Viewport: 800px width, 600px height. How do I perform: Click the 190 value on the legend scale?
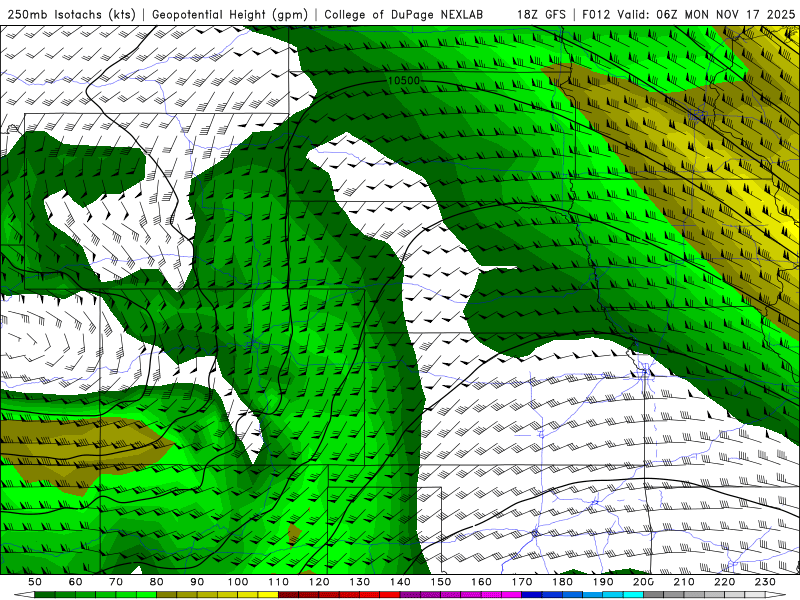603,582
